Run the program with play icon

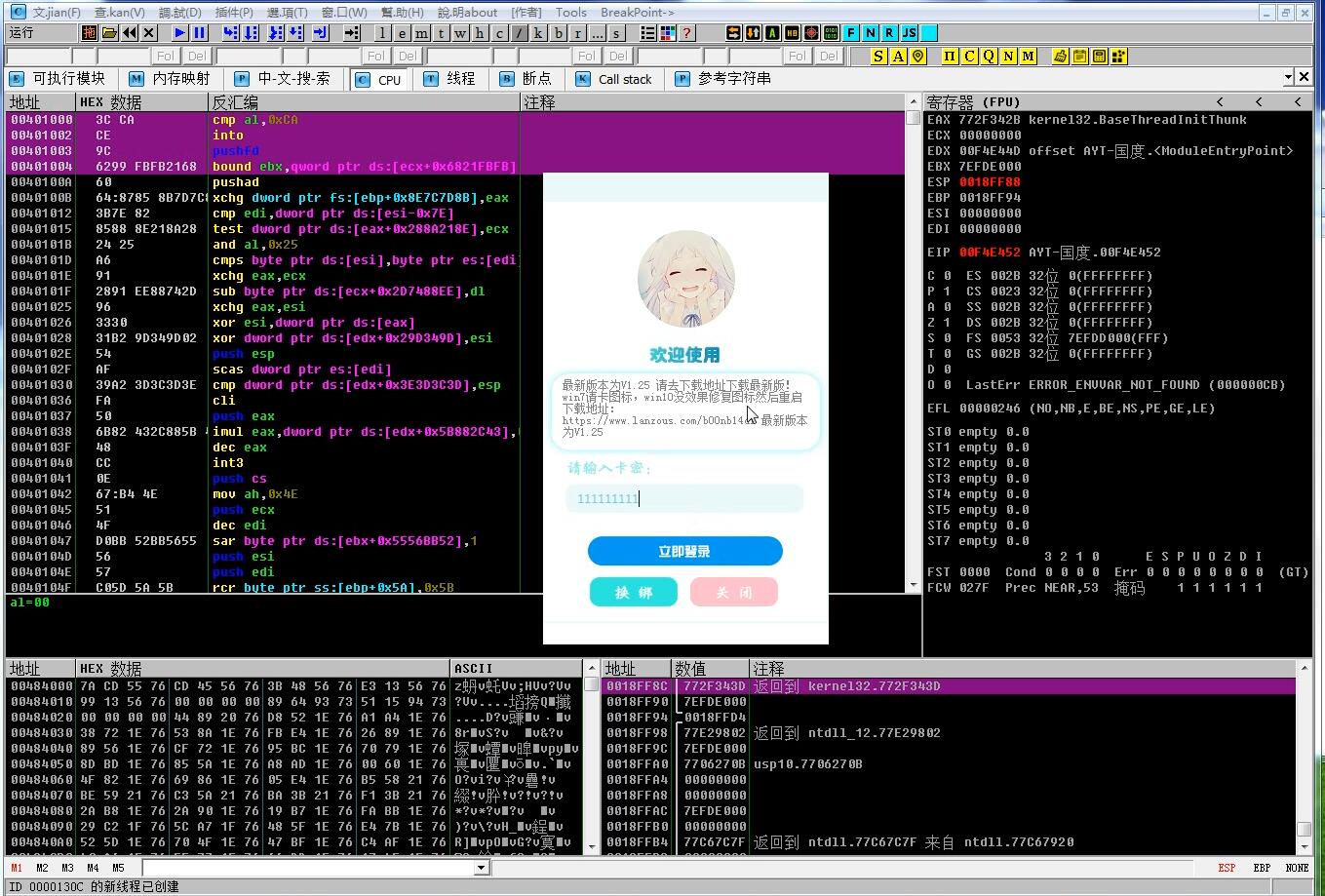coord(179,32)
